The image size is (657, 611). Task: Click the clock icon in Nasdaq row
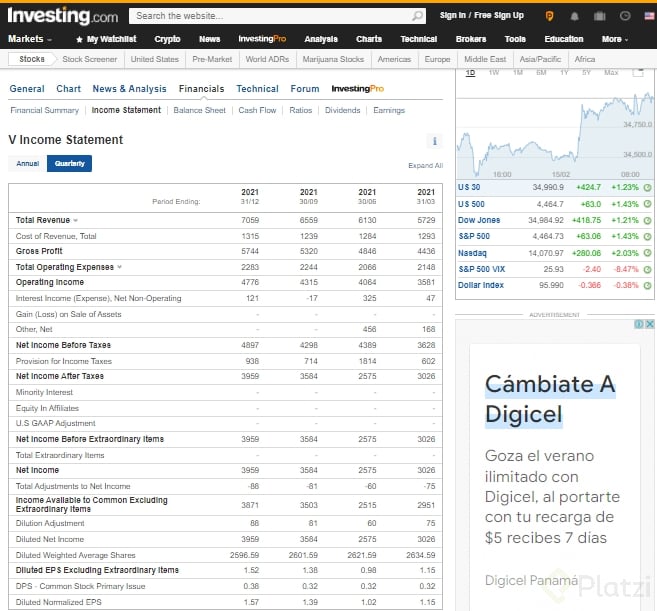point(647,253)
